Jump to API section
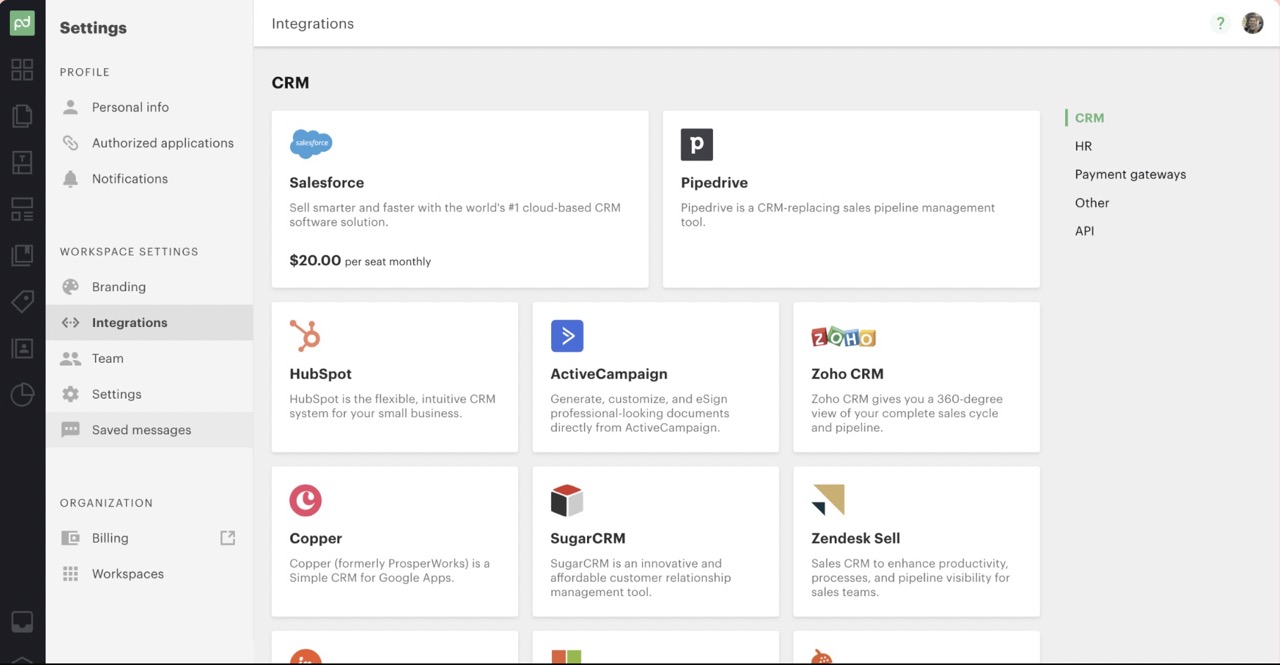 pos(1084,231)
